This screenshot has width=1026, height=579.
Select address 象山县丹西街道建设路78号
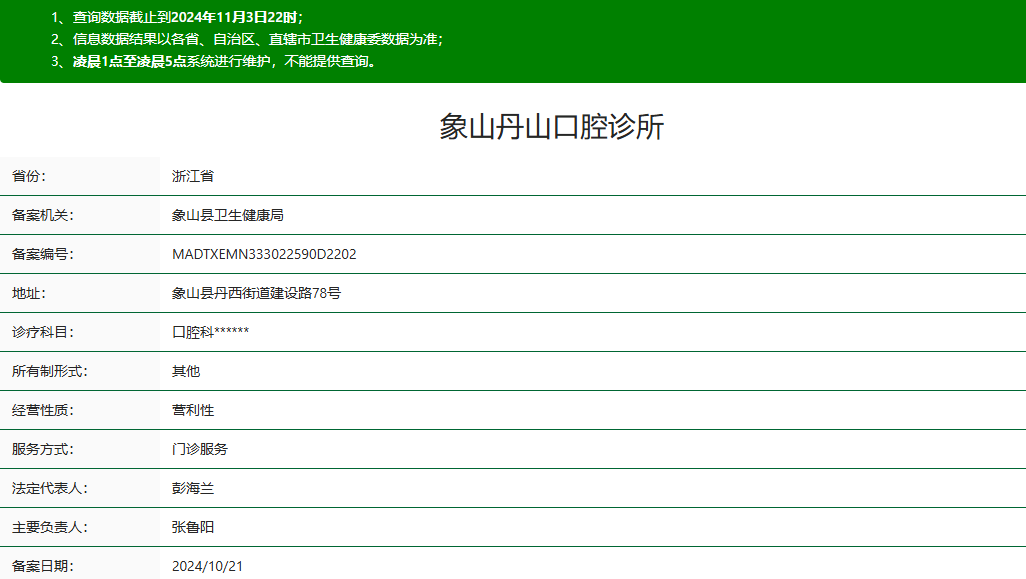coord(256,293)
